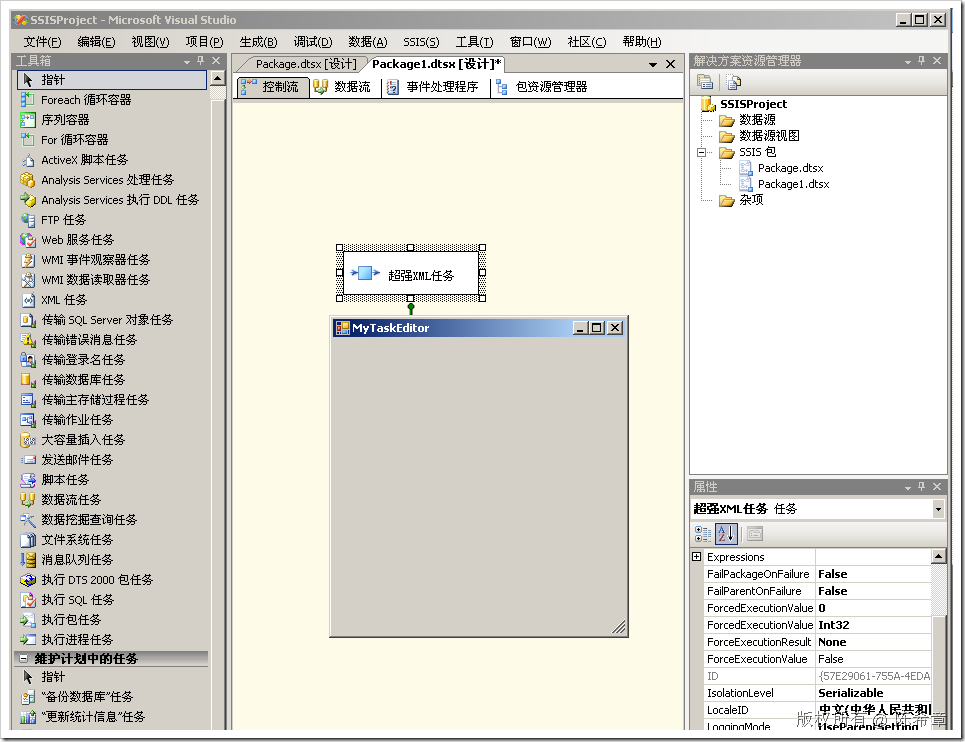Select 传输登录名任务 icon
The height and width of the screenshot is (742, 965).
[28, 360]
